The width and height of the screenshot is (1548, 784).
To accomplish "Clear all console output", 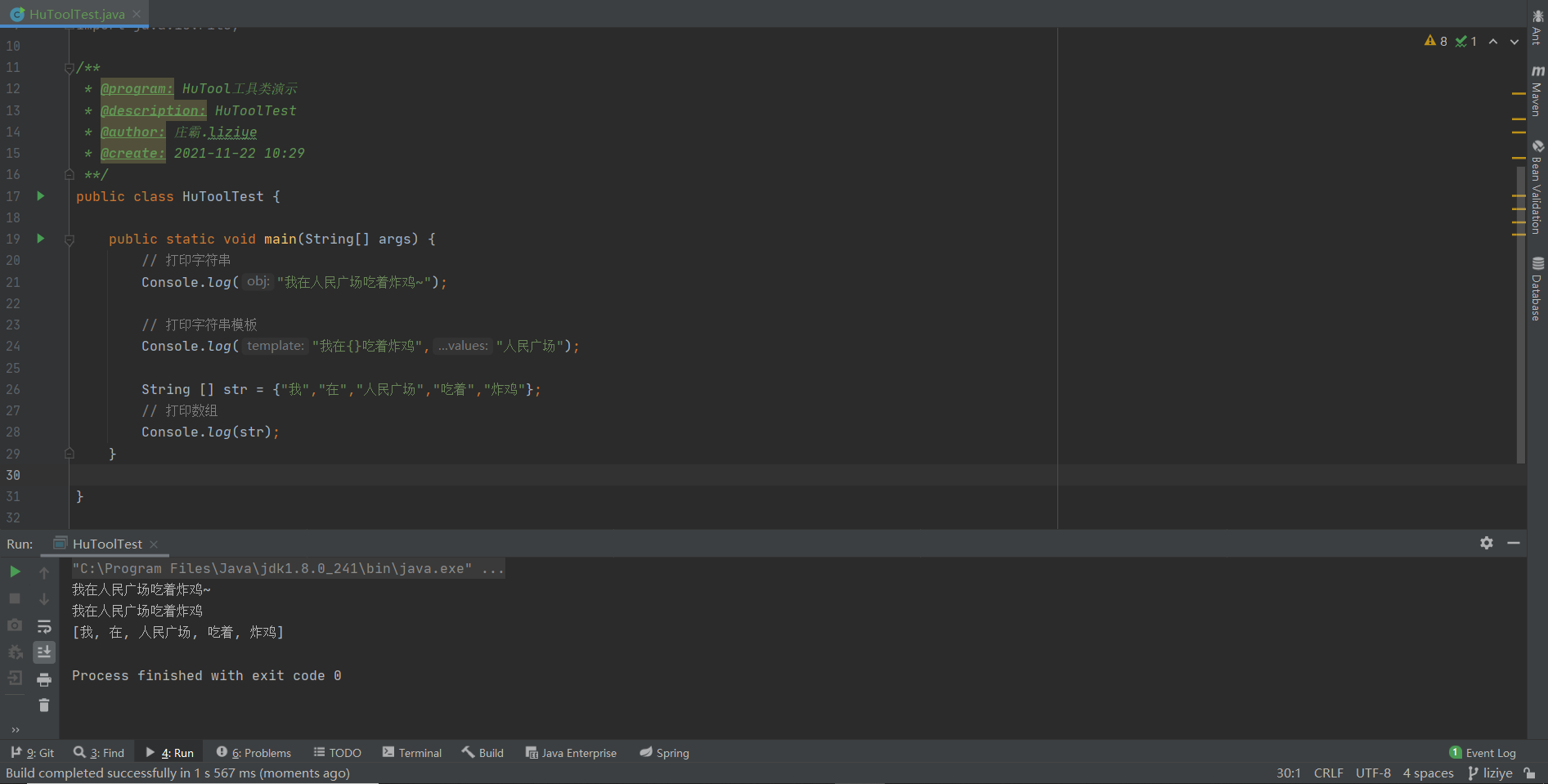I will click(x=44, y=706).
